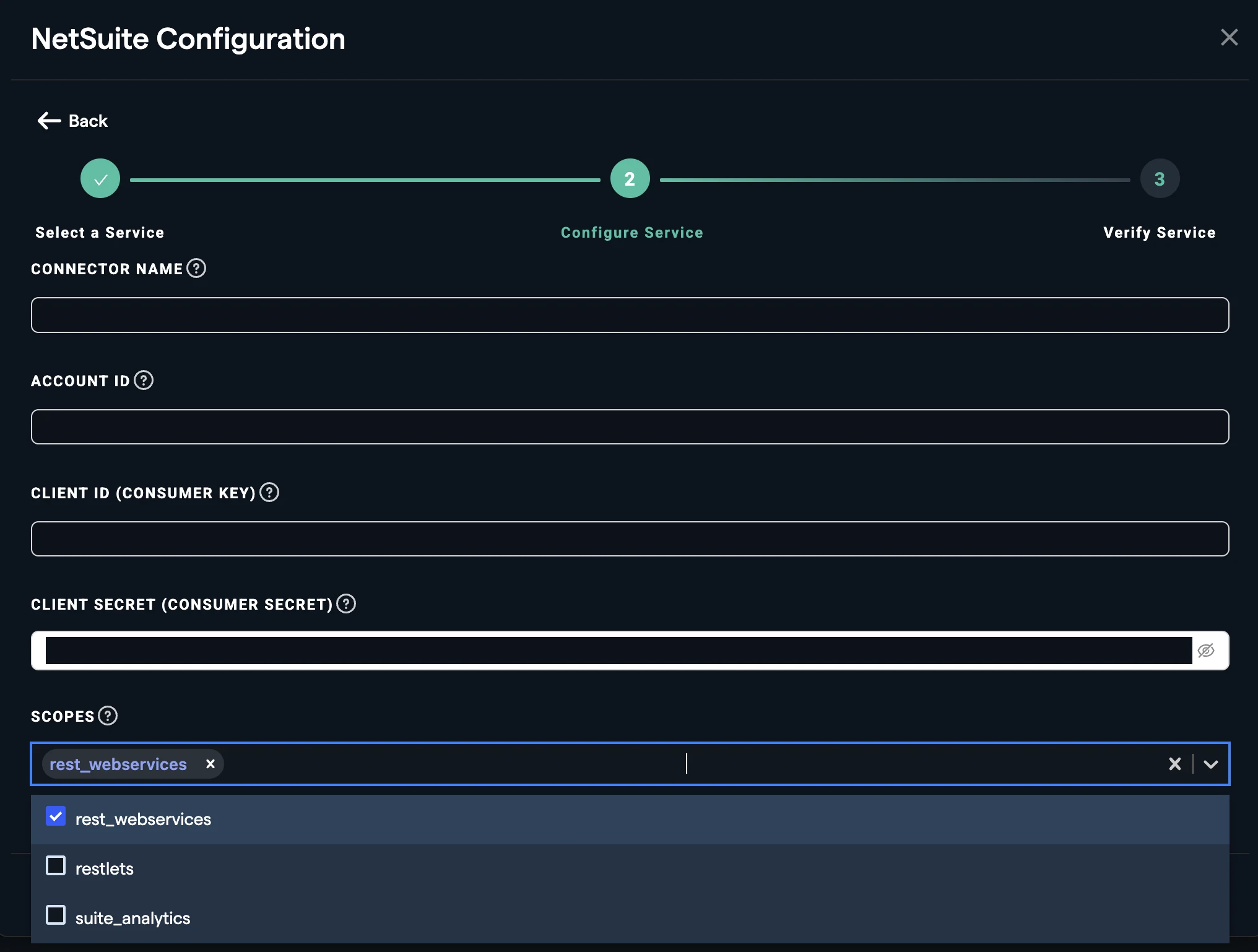Open the Client ID help tooltip icon
The height and width of the screenshot is (952, 1258).
click(x=269, y=492)
